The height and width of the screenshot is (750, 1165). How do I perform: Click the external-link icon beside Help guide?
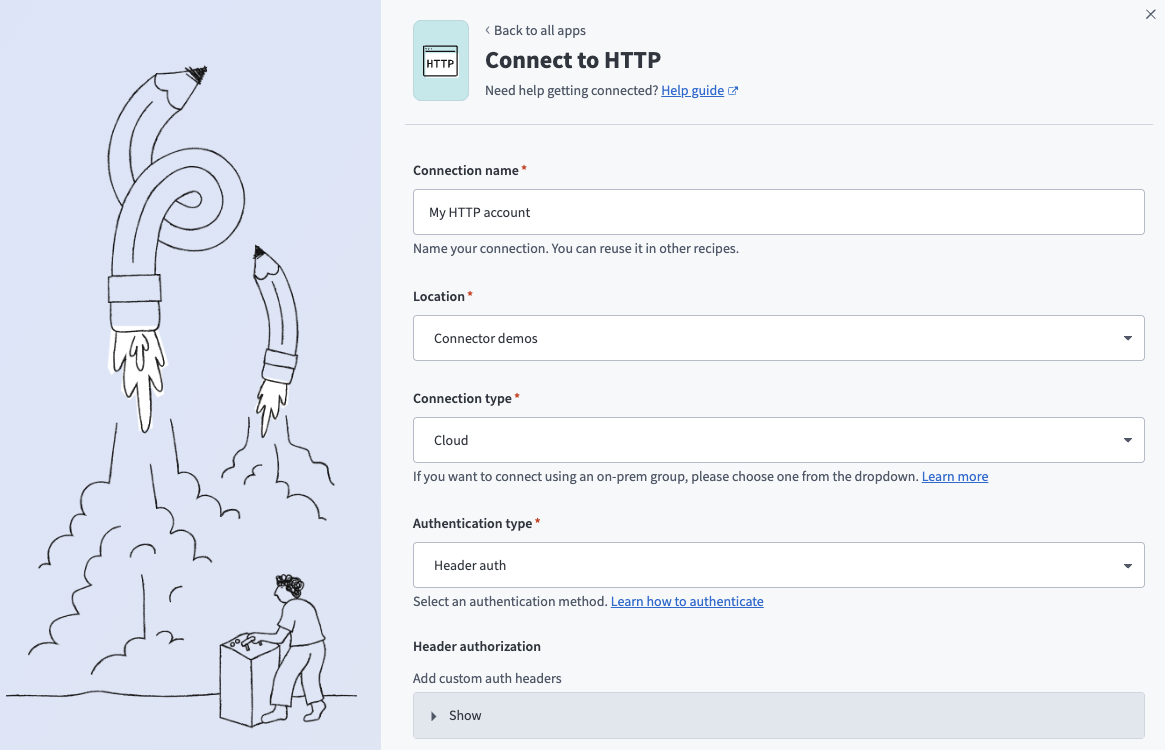pos(733,90)
